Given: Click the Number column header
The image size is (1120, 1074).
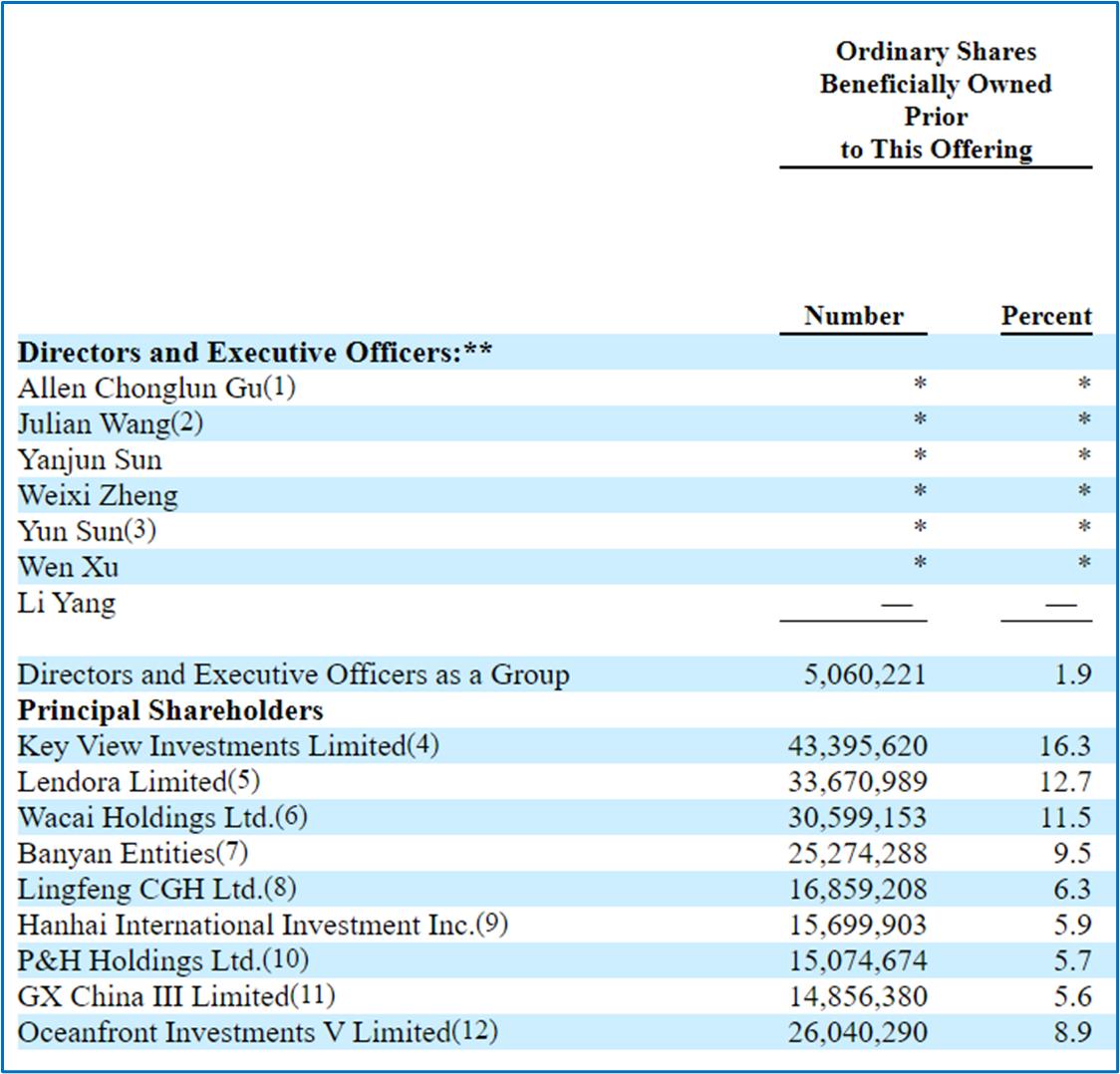Looking at the screenshot, I should (x=853, y=317).
